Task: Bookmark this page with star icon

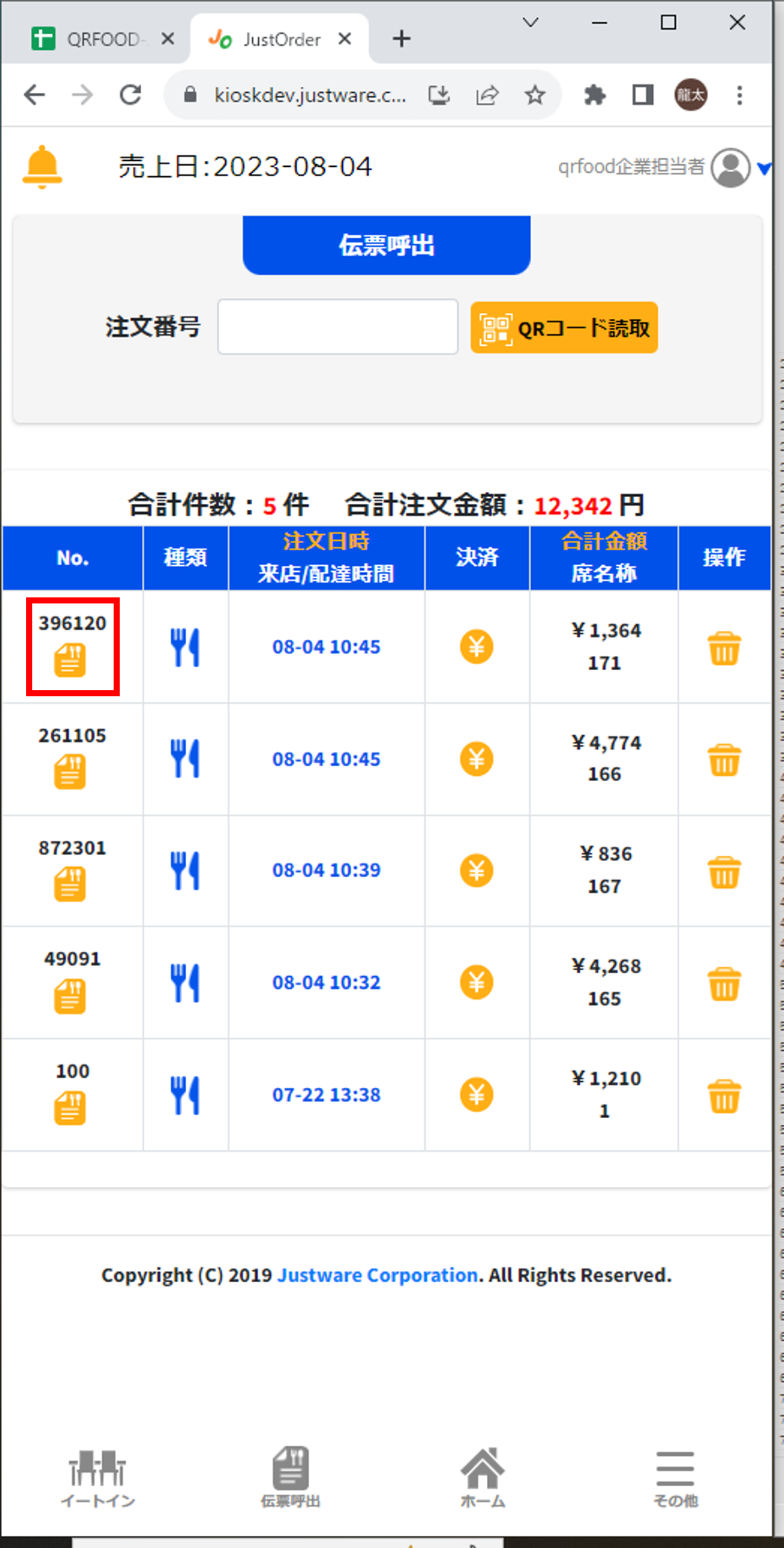Action: (x=535, y=96)
